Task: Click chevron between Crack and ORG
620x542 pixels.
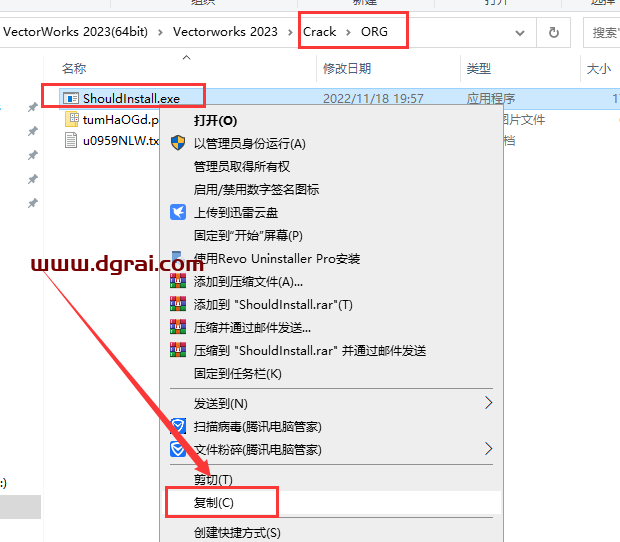Action: pyautogui.click(x=348, y=32)
